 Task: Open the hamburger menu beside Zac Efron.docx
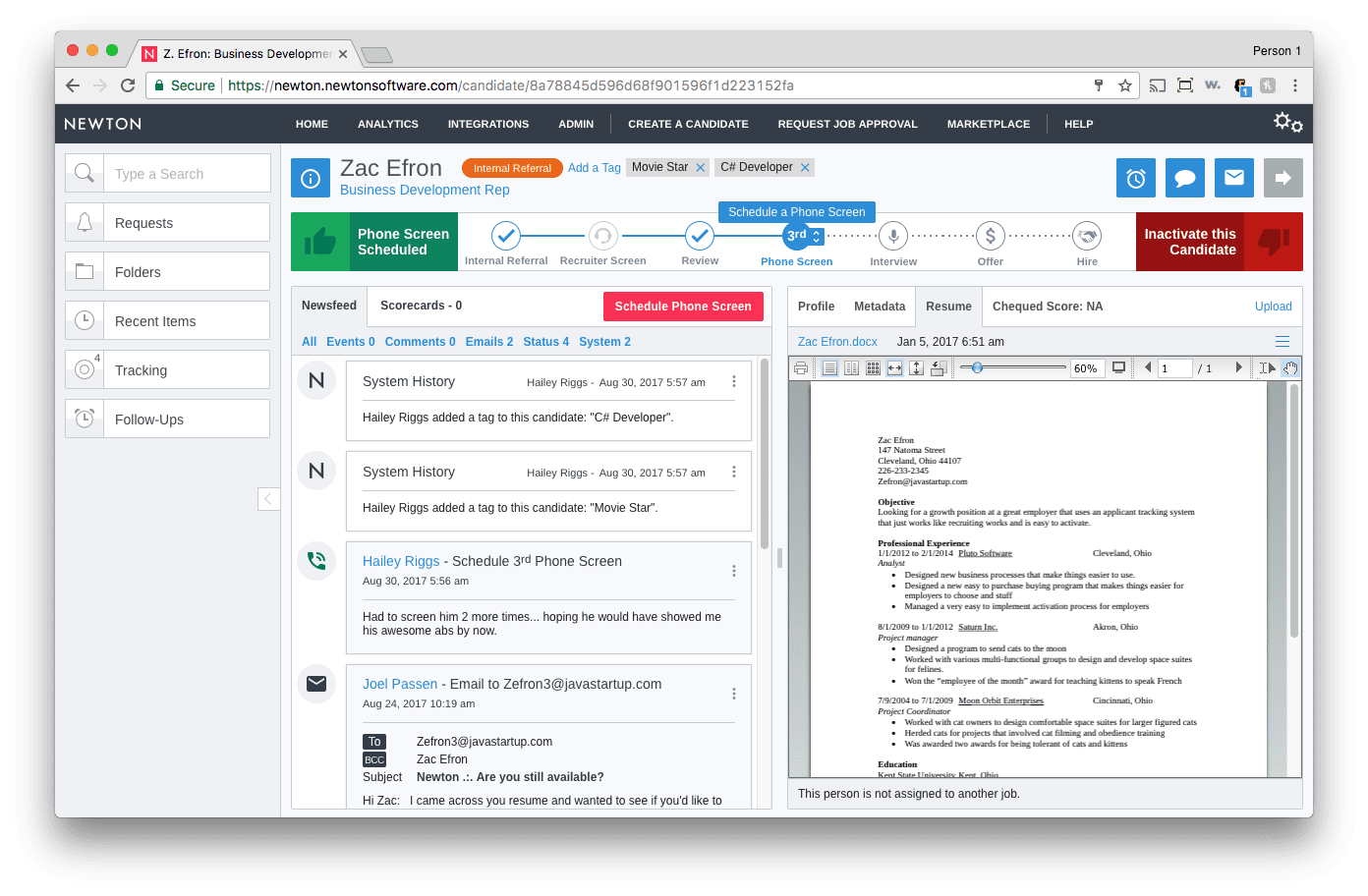pyautogui.click(x=1282, y=341)
